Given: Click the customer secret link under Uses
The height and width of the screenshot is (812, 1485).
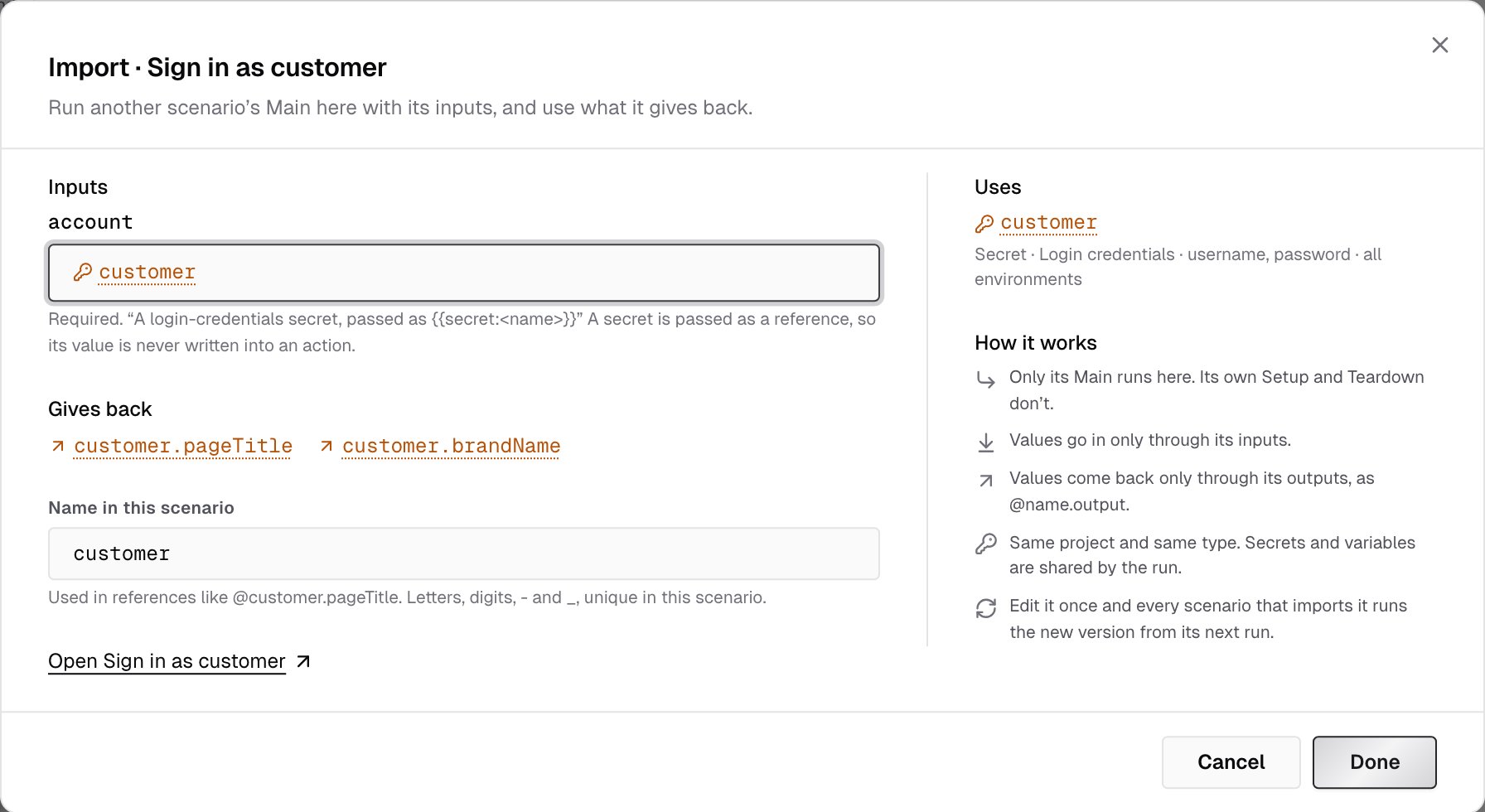Looking at the screenshot, I should pos(1048,222).
